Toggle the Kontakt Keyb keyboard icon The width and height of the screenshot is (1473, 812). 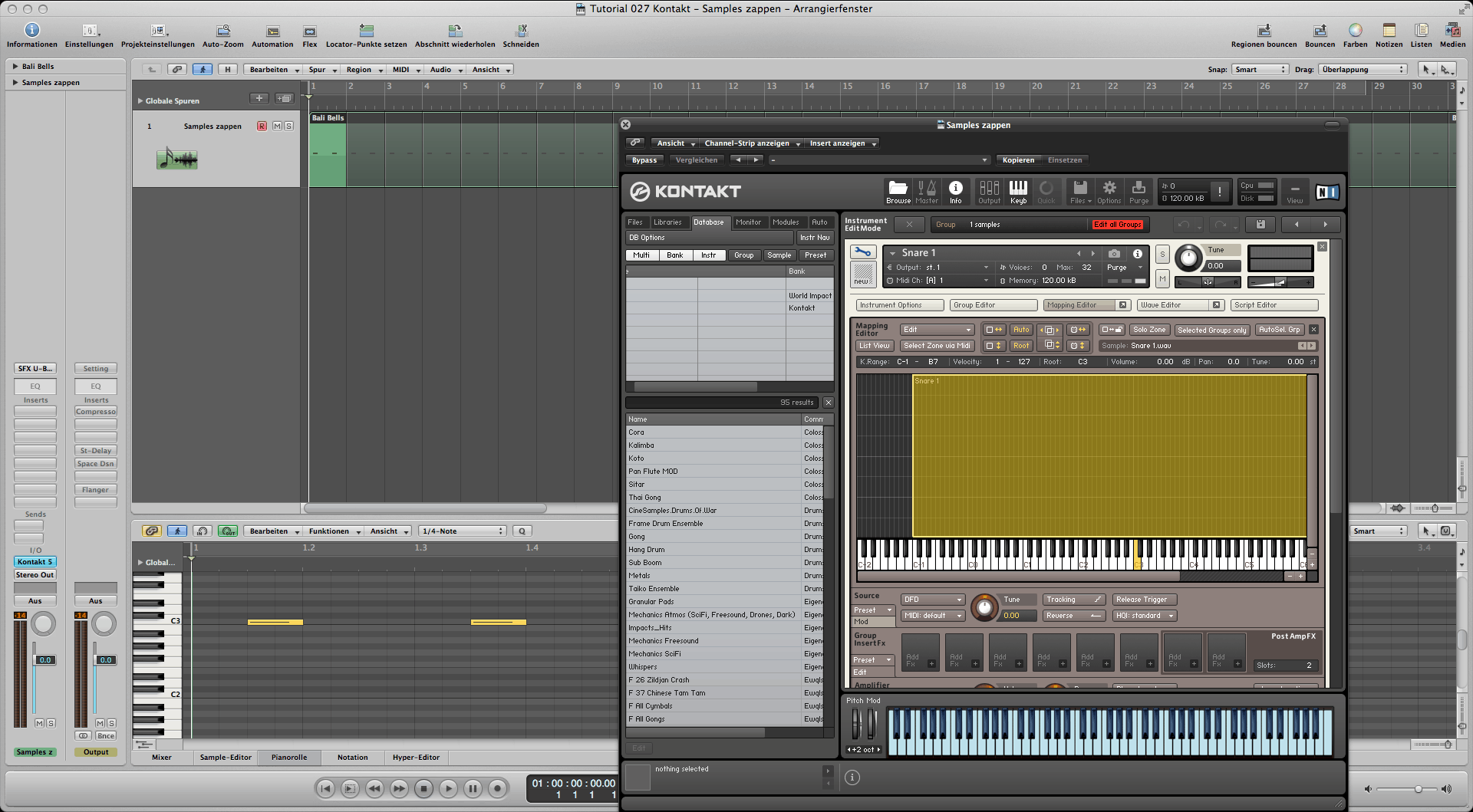pyautogui.click(x=1018, y=191)
